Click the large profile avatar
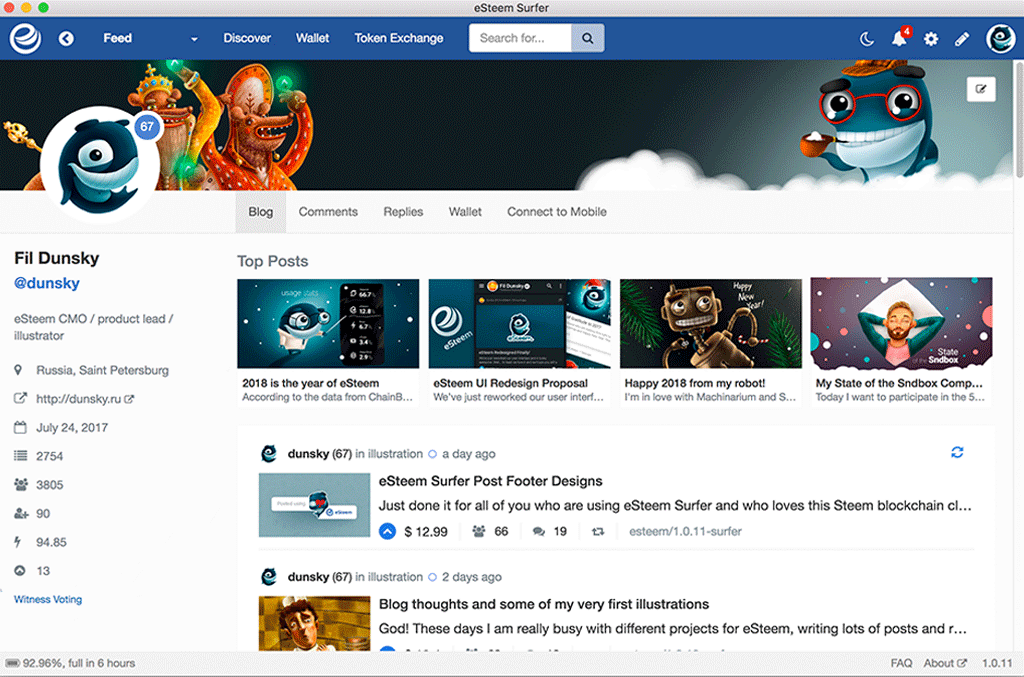This screenshot has width=1024, height=677. (x=99, y=165)
